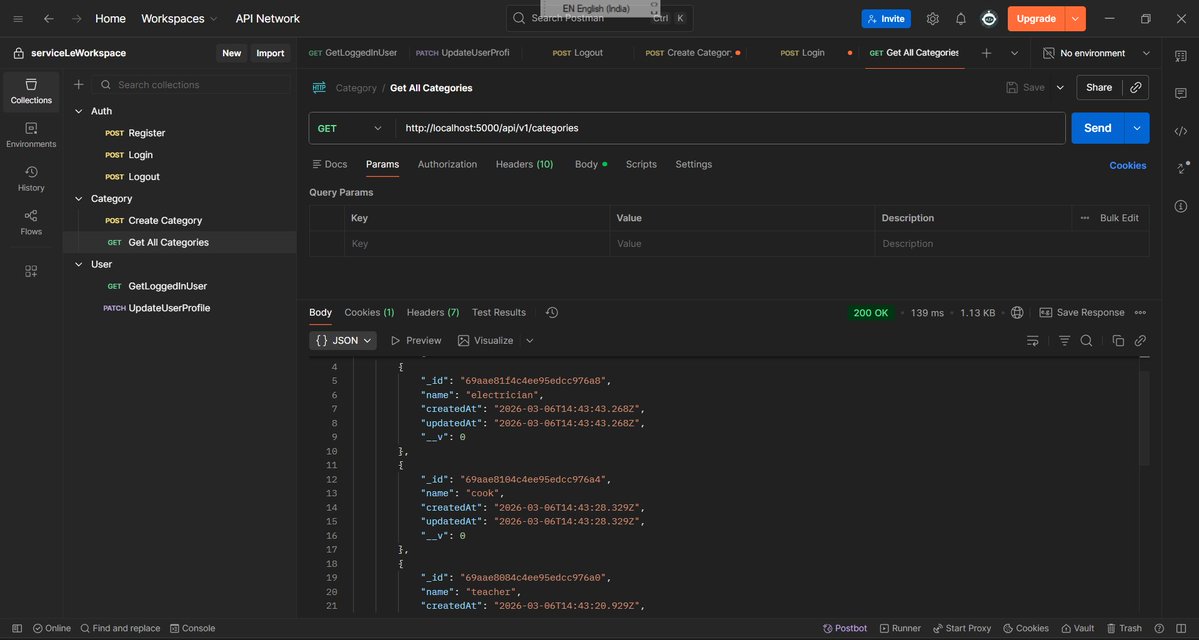Viewport: 1199px width, 640px height.
Task: Click the network globe icon in response bar
Action: (x=1017, y=312)
